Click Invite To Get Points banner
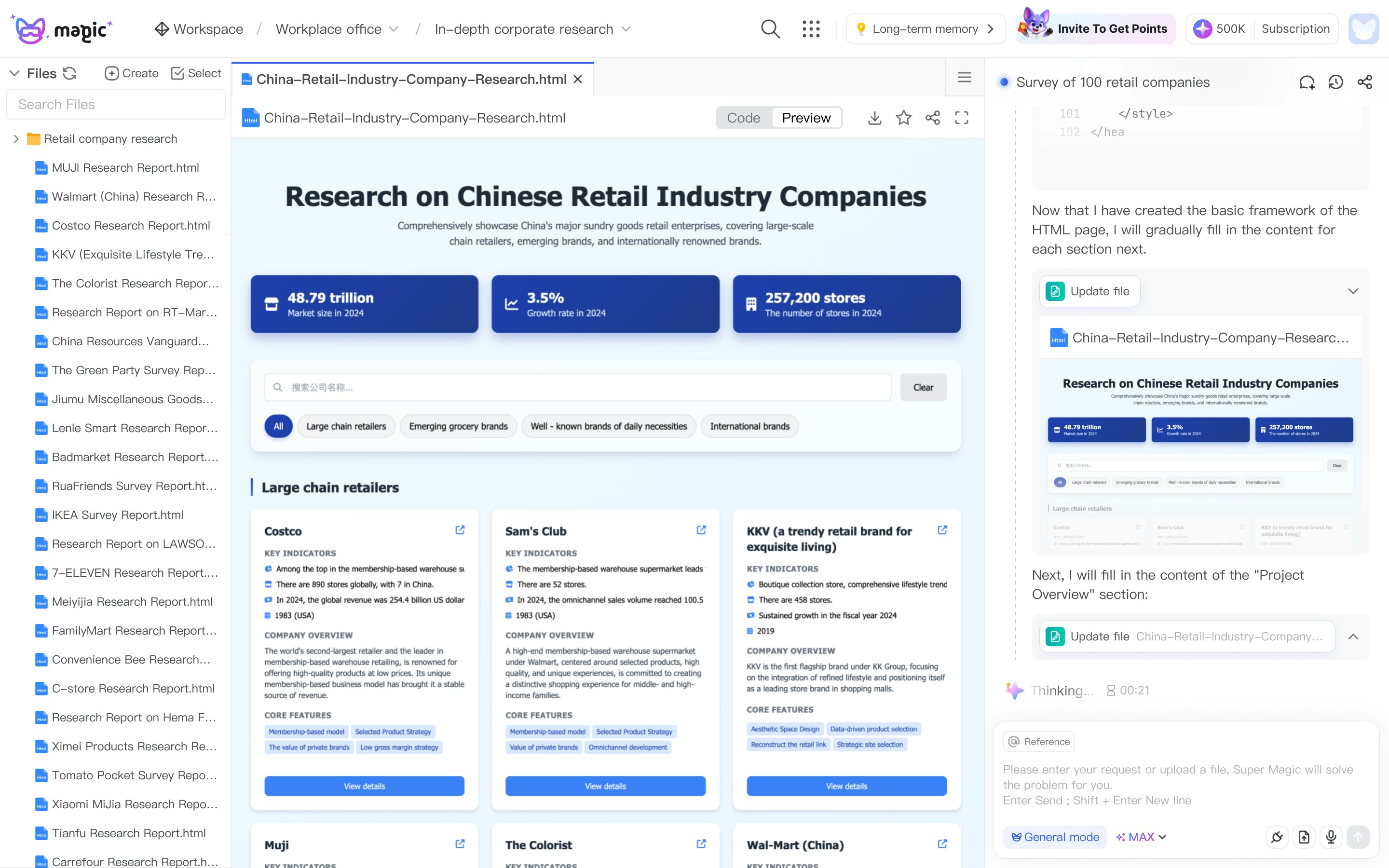The width and height of the screenshot is (1389, 868). [1095, 29]
